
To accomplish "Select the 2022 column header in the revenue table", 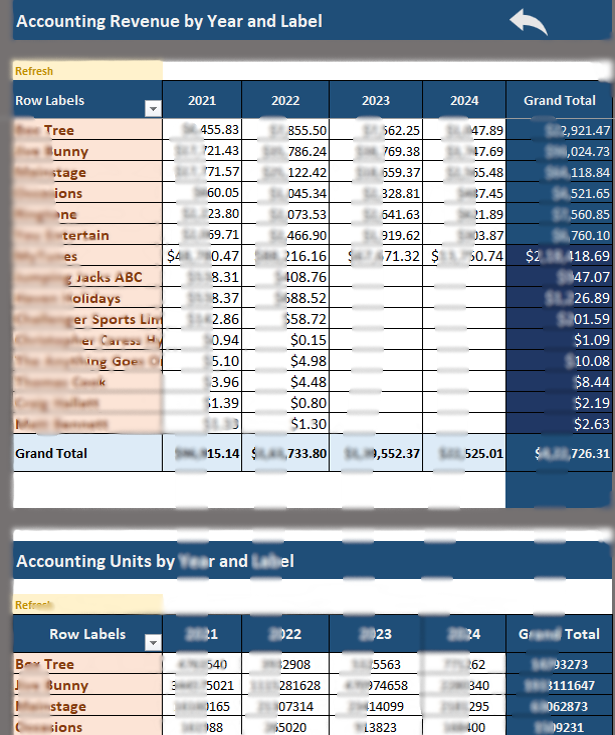I will [x=285, y=100].
